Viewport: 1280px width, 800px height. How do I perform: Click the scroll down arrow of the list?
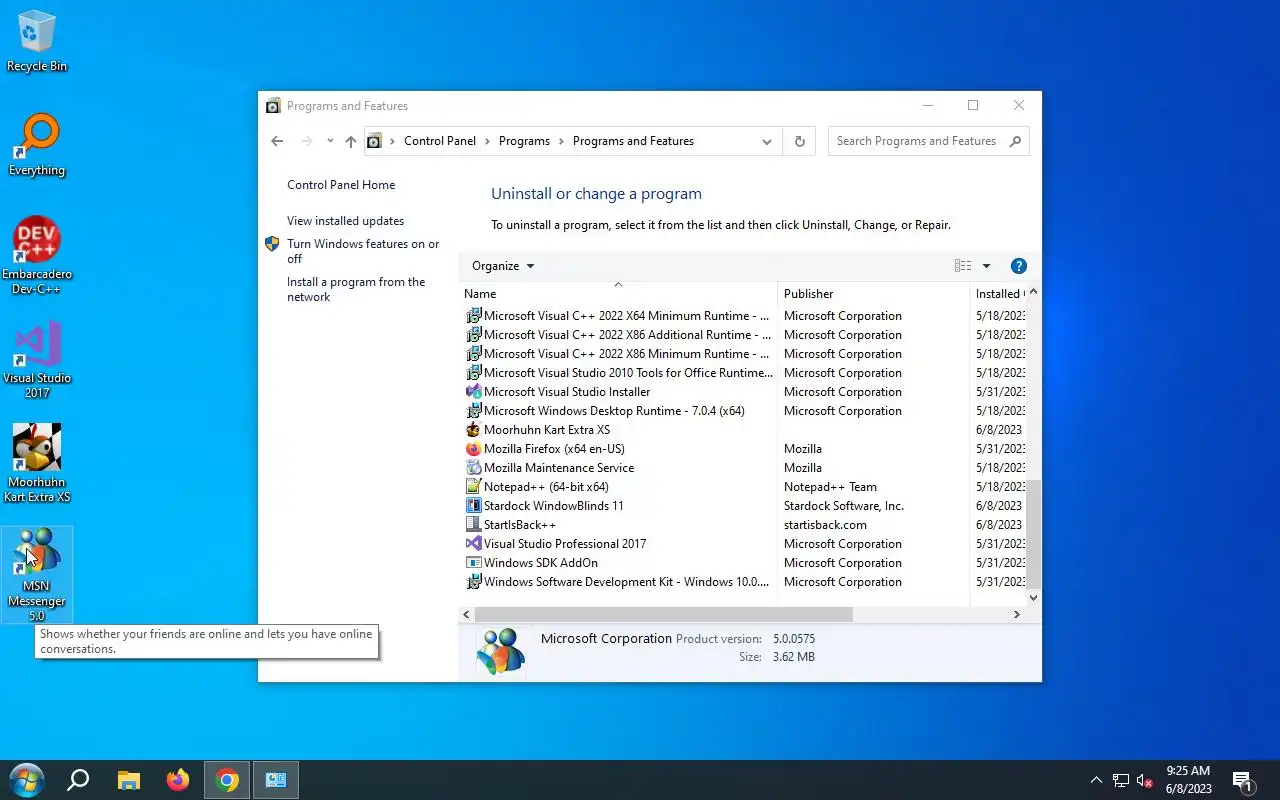[x=1034, y=598]
